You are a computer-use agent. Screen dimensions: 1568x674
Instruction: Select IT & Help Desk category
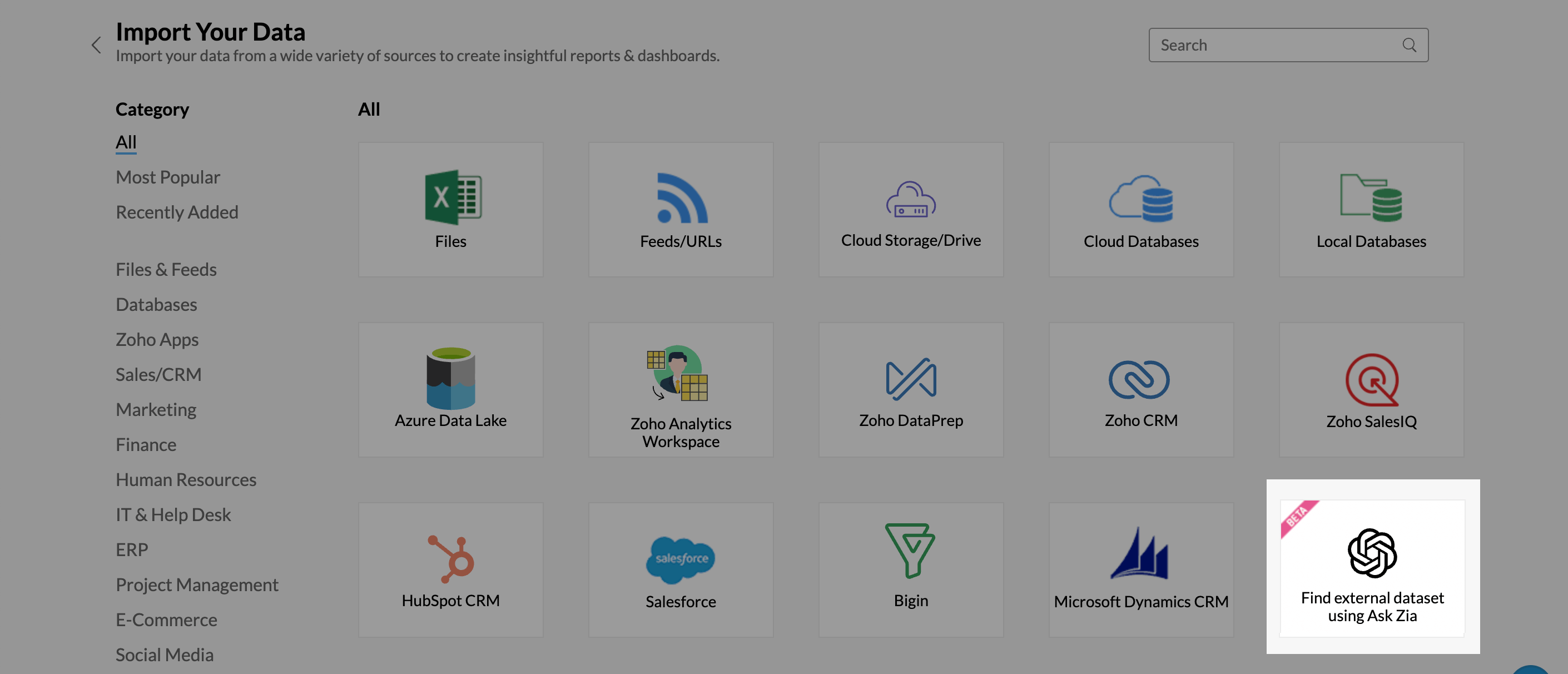pos(173,514)
